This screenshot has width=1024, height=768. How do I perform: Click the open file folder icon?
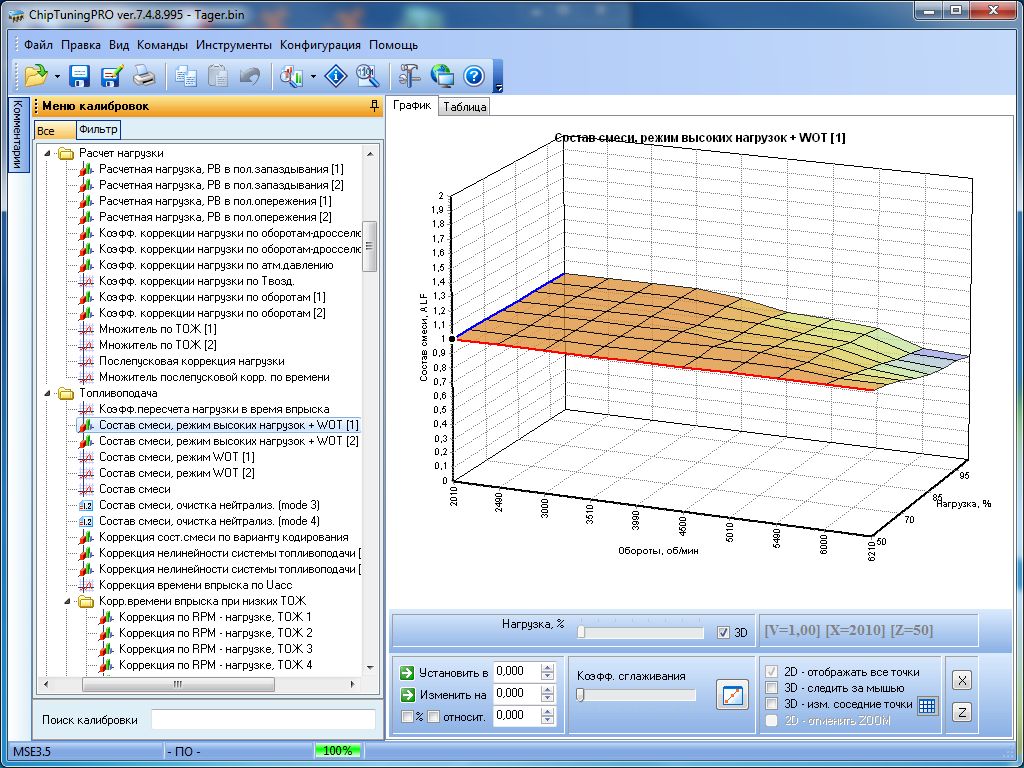36,75
